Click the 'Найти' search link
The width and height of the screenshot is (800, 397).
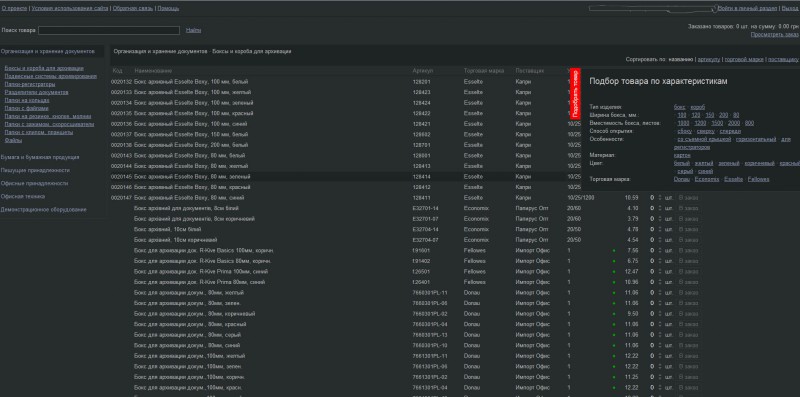point(193,31)
